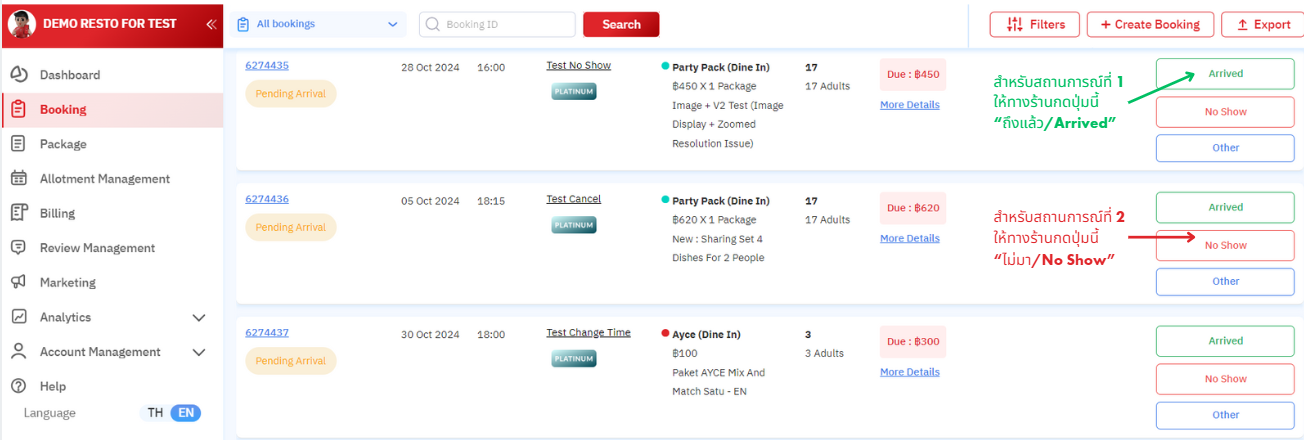Click the magnifier icon in Booking ID field
The width and height of the screenshot is (1304, 440).
click(x=433, y=24)
